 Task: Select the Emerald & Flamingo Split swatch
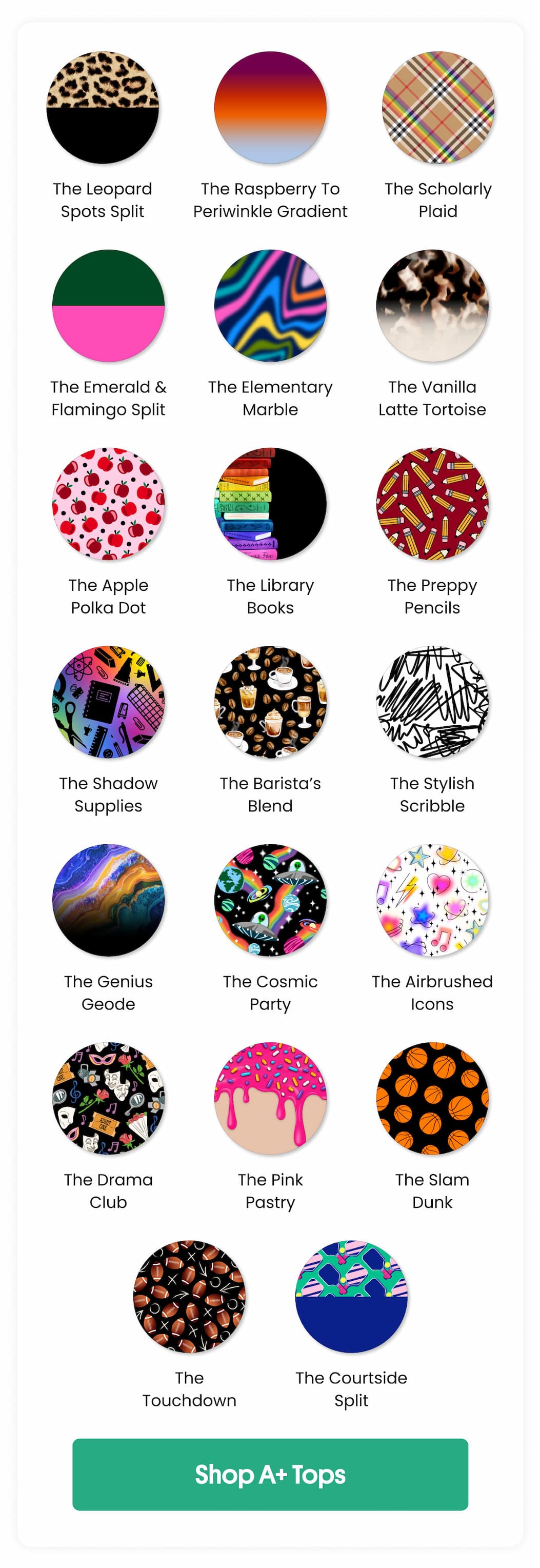[108, 306]
